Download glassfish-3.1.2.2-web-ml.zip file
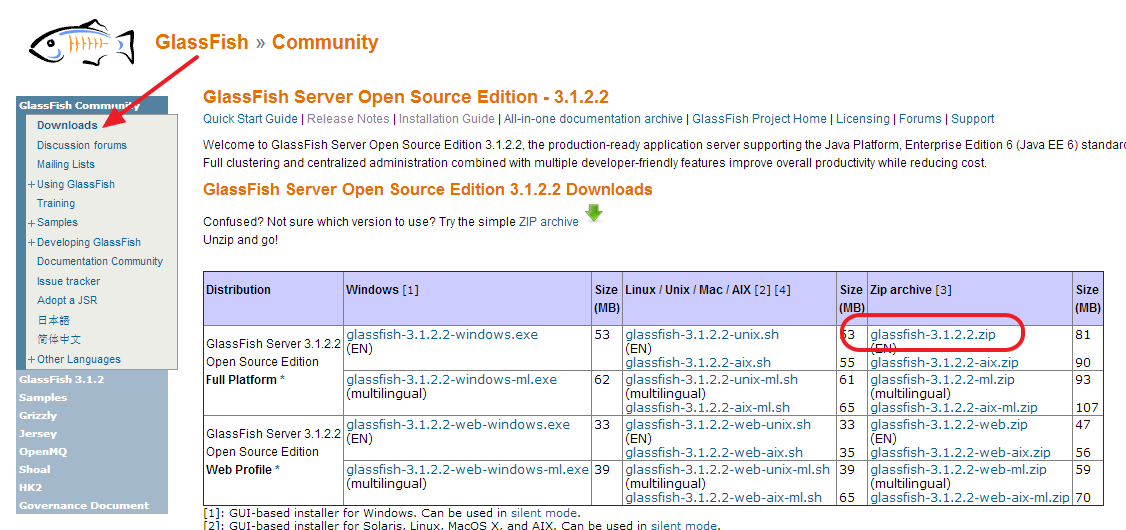Viewport: 1126px width, 530px height. pyautogui.click(x=958, y=470)
